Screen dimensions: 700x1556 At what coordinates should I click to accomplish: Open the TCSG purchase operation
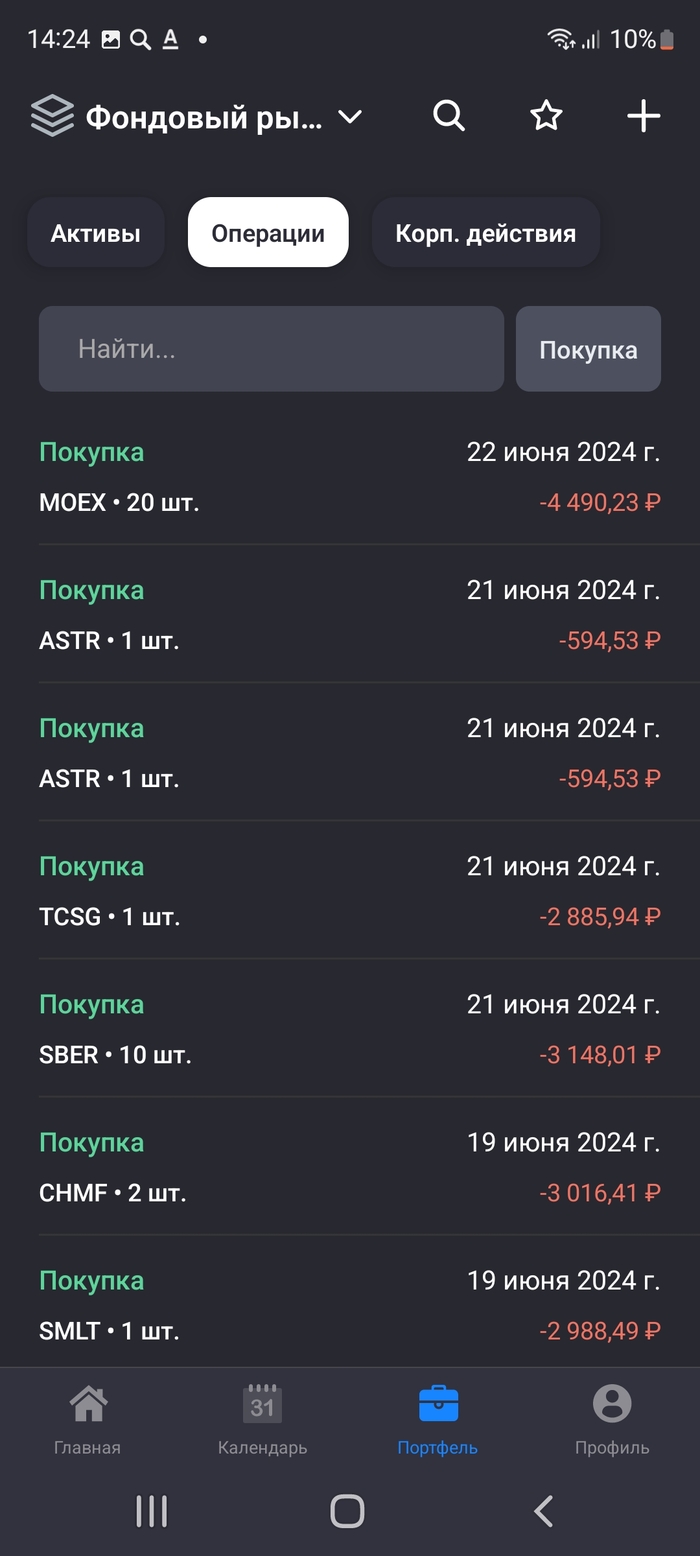click(x=350, y=890)
